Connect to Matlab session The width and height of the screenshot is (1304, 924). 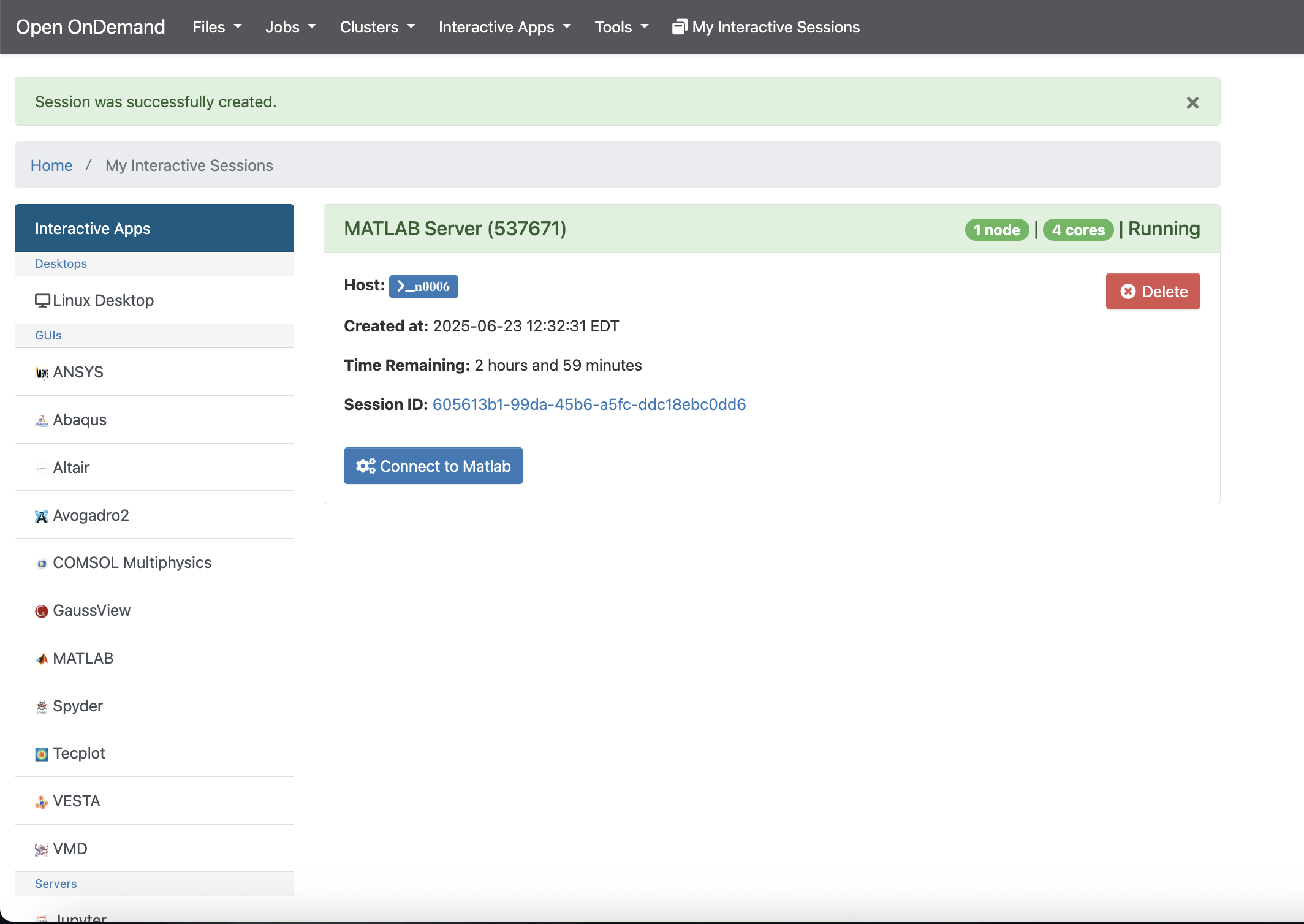[433, 466]
